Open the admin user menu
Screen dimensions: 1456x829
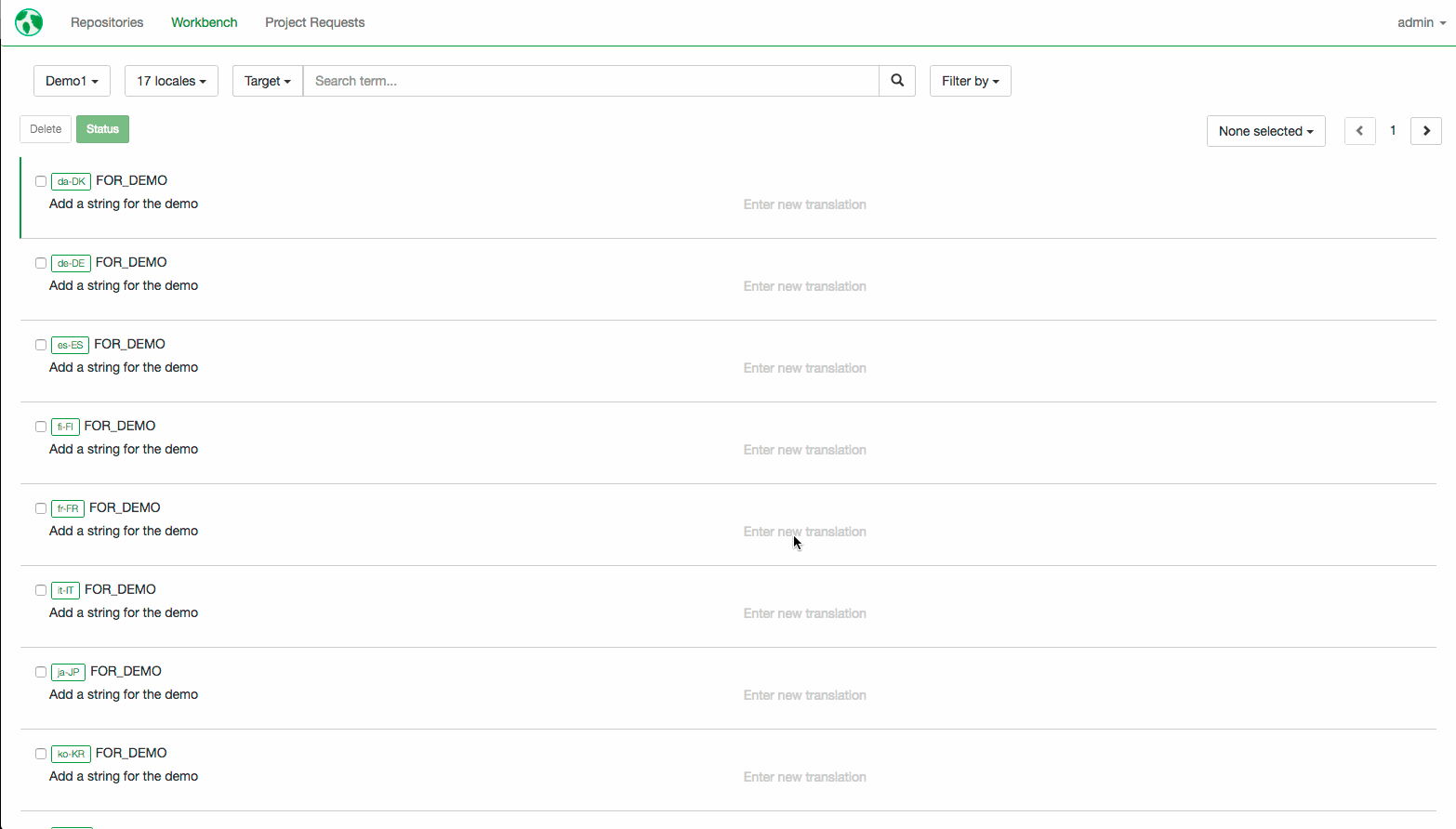(1421, 22)
